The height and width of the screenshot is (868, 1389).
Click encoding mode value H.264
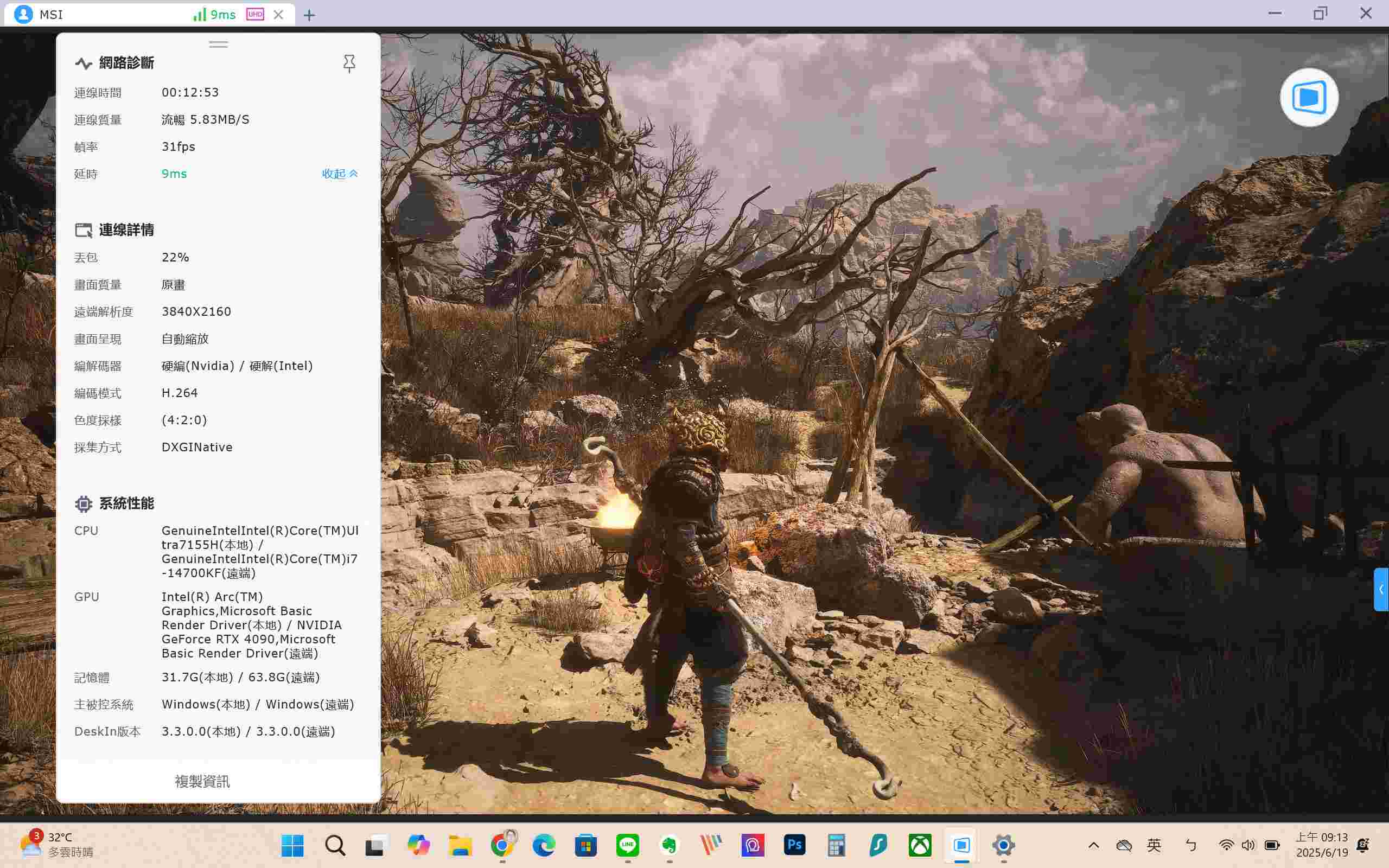180,393
